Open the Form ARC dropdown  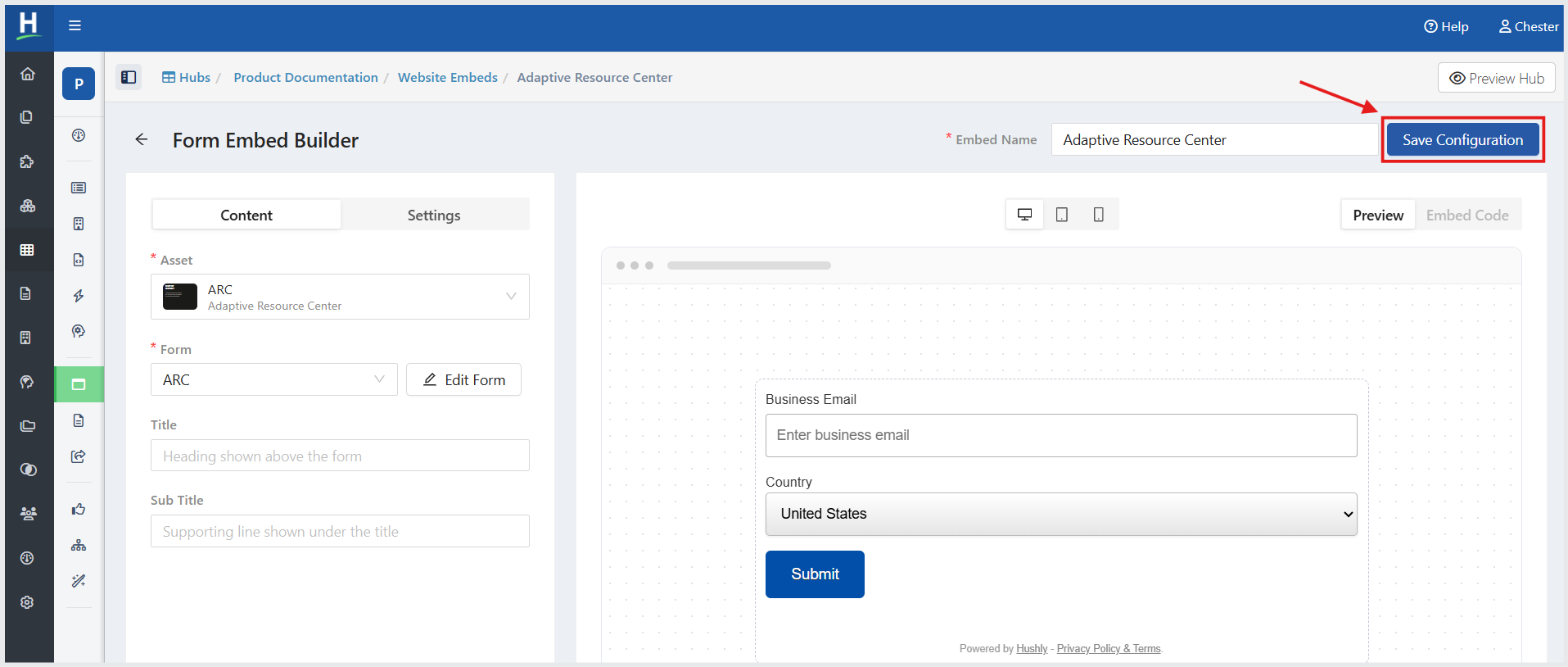[x=274, y=379]
